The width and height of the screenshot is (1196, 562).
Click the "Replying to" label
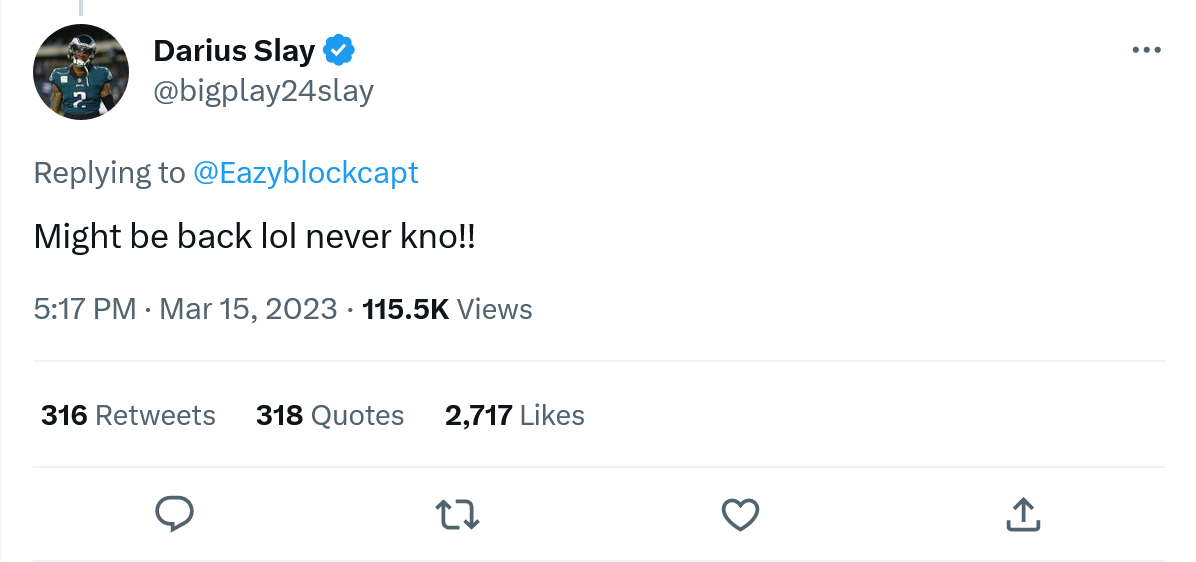click(x=109, y=173)
